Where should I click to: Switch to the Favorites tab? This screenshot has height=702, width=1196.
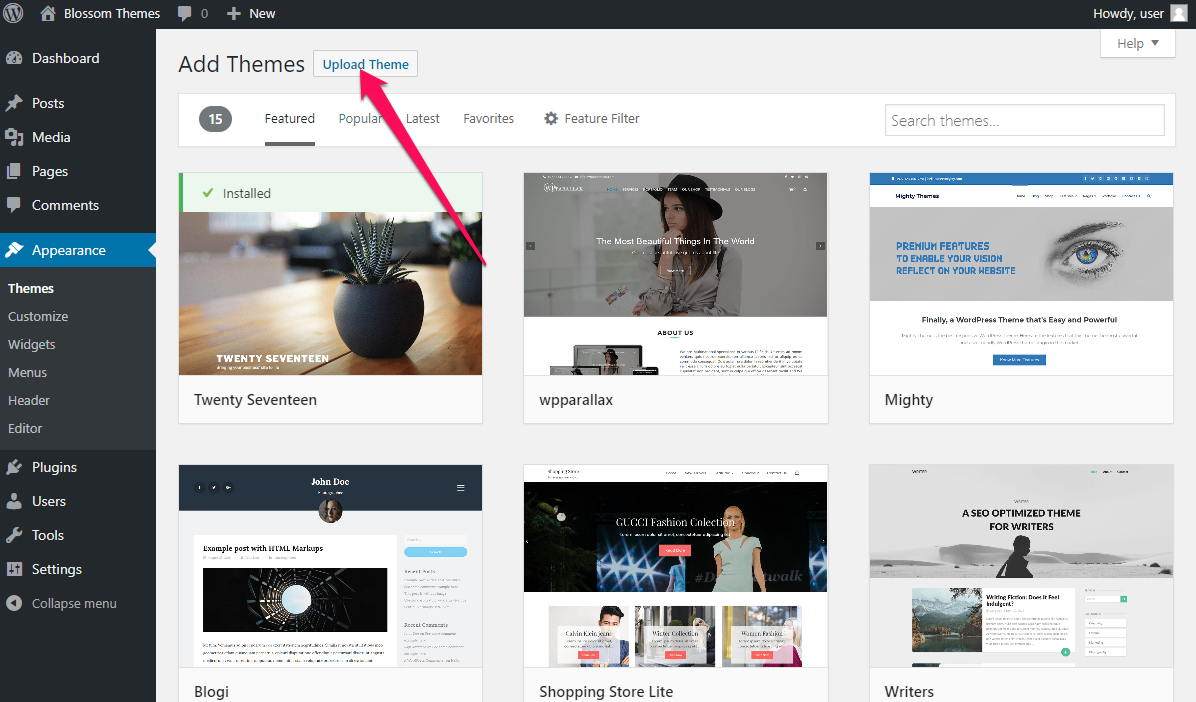489,119
